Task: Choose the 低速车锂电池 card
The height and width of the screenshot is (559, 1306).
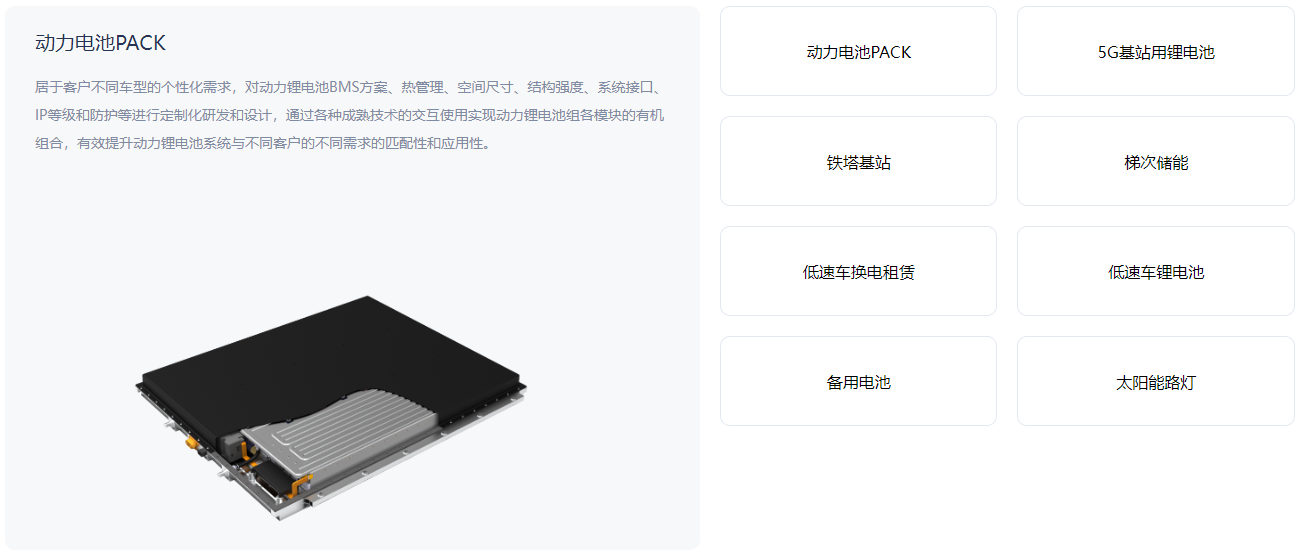Action: (1155, 271)
